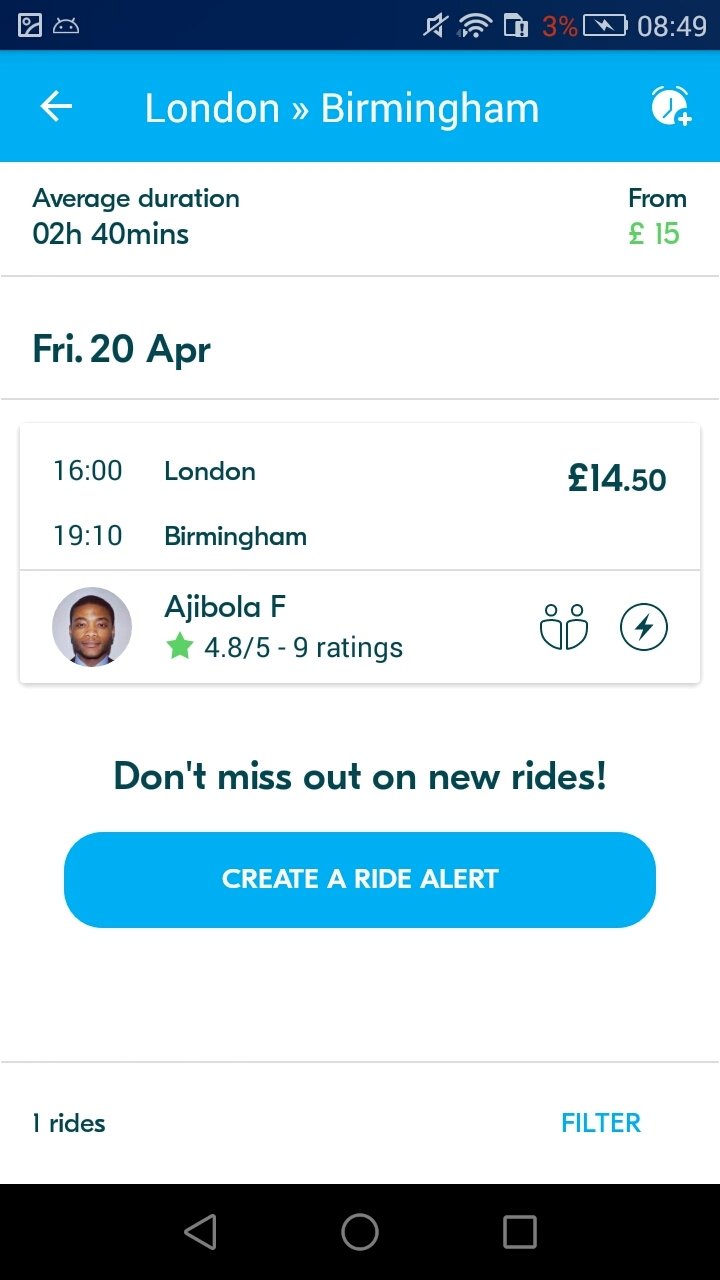Tap the driver name Ajibola F

click(225, 607)
